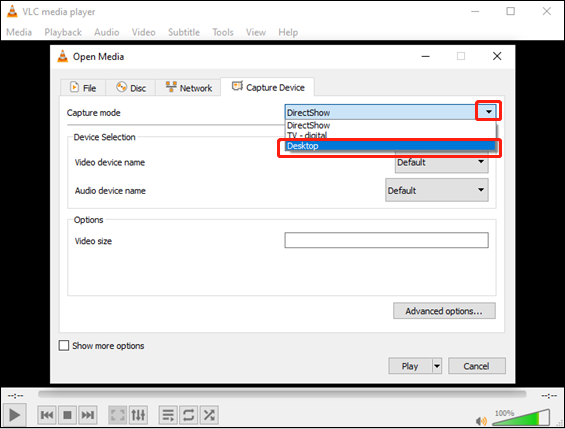Choose TV - digital capture mode option
The image size is (565, 429).
(390, 135)
